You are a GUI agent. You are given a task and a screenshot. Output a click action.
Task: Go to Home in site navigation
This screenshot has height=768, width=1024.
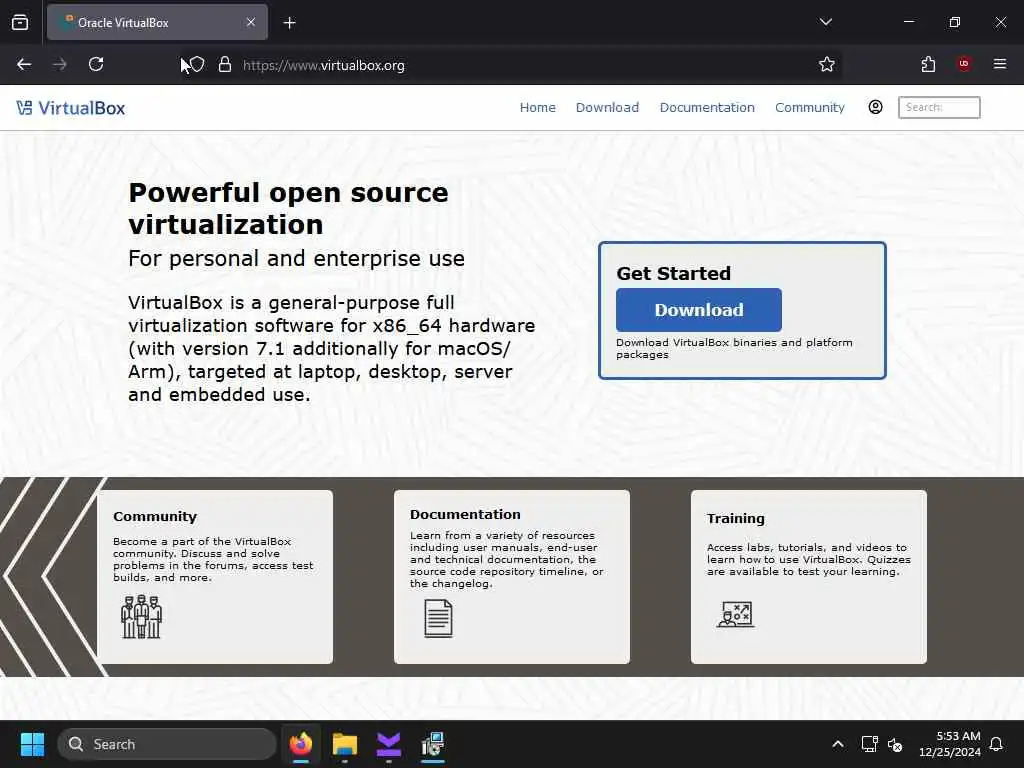(x=537, y=107)
